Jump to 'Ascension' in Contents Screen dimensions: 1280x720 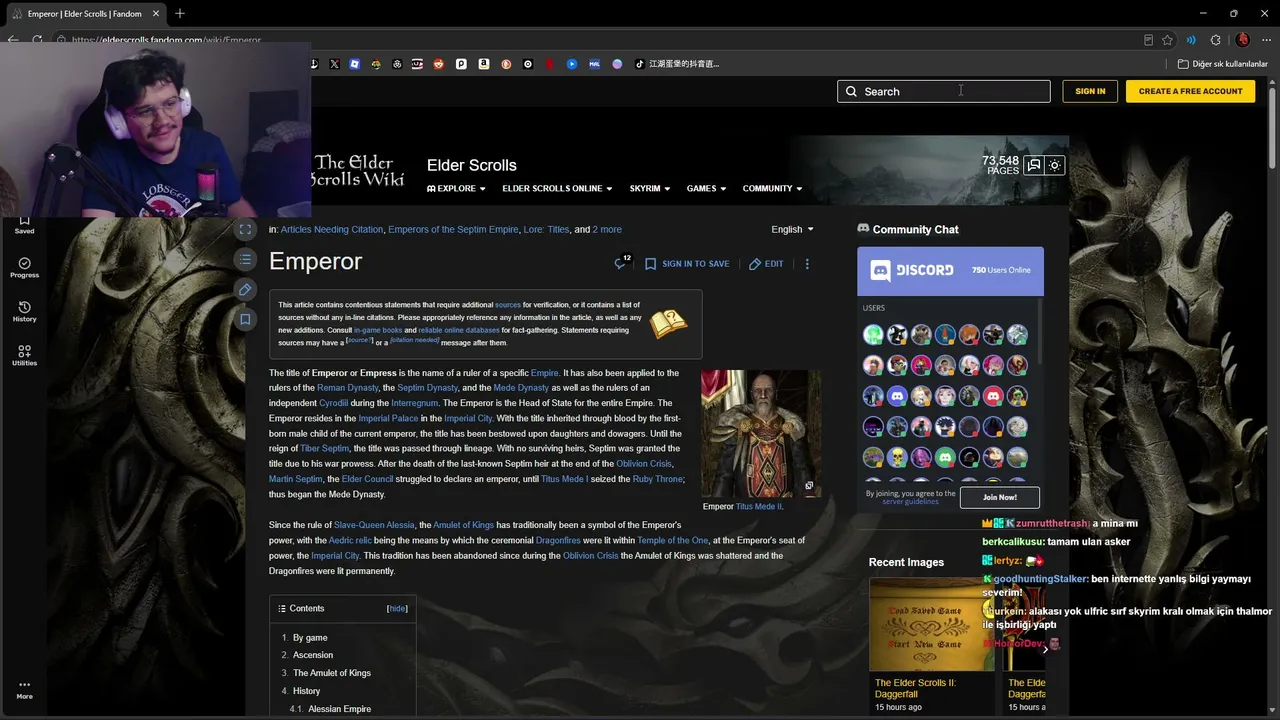point(313,655)
